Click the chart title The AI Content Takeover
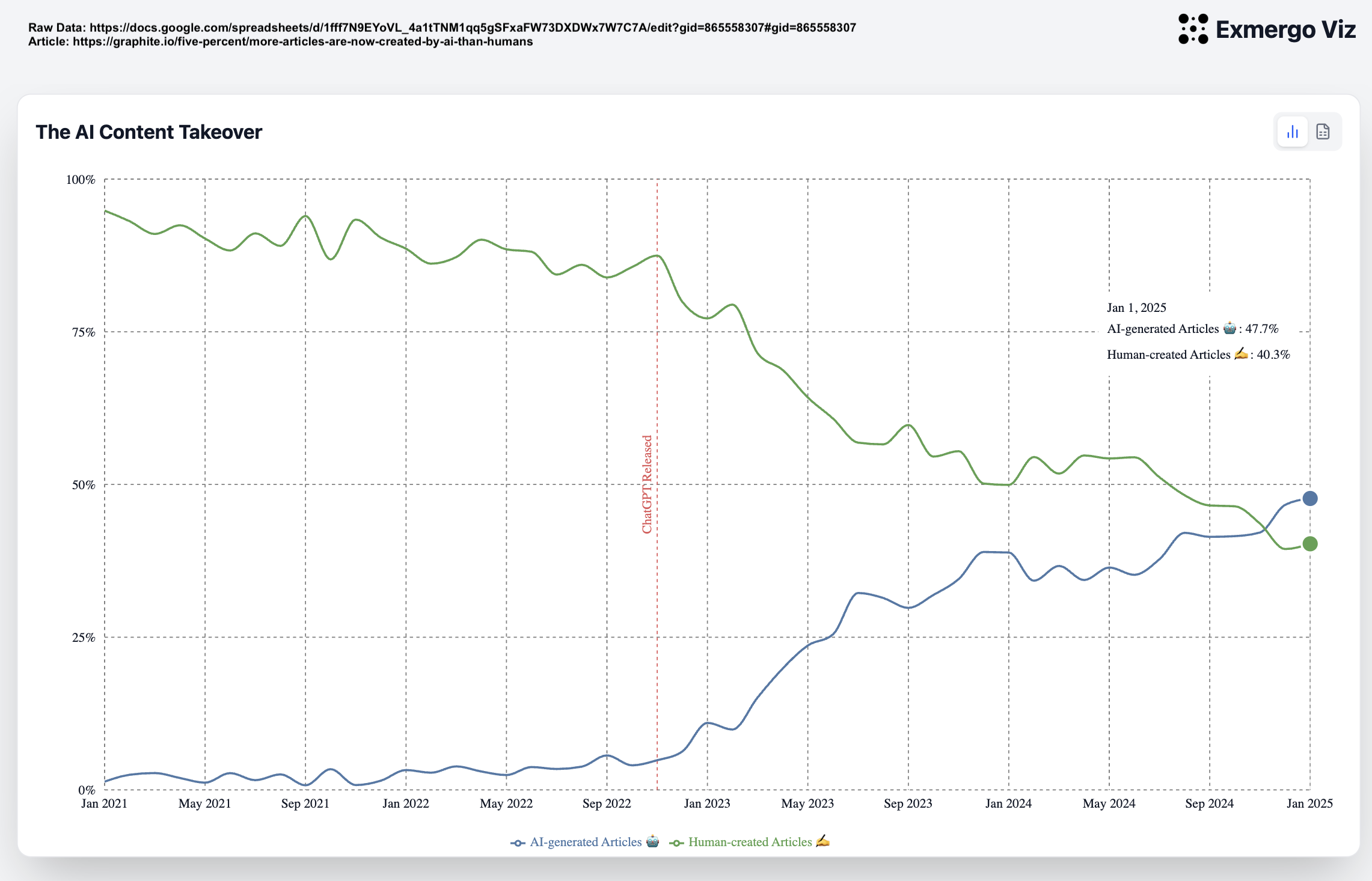 [149, 132]
